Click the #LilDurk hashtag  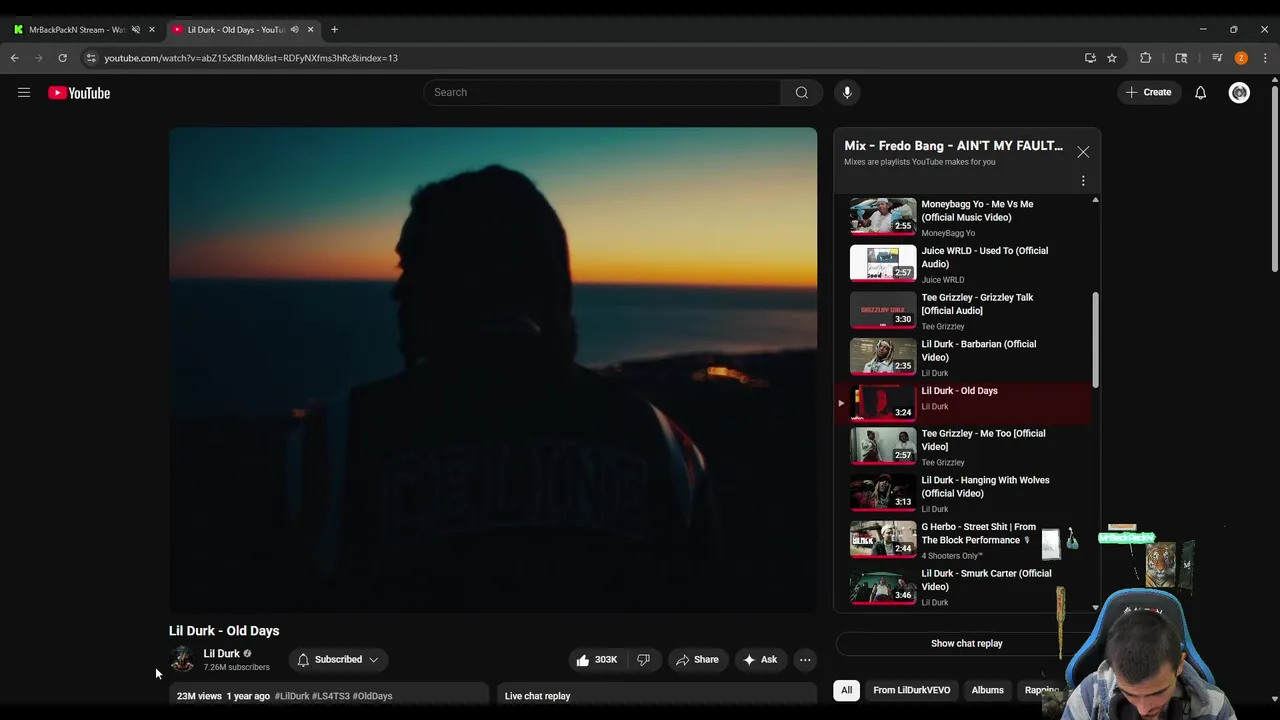coord(292,696)
